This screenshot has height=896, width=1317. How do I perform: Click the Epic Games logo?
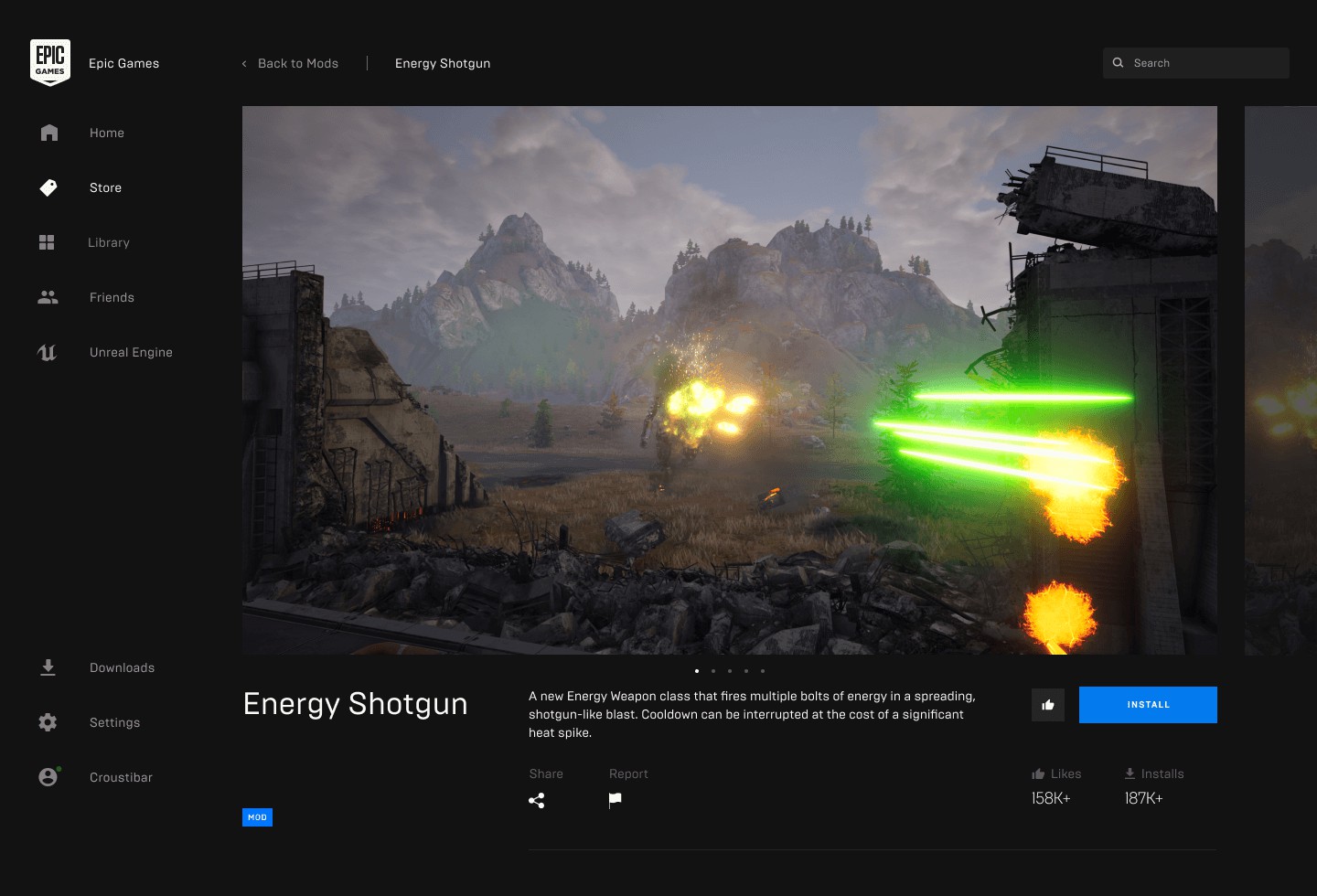click(x=50, y=61)
